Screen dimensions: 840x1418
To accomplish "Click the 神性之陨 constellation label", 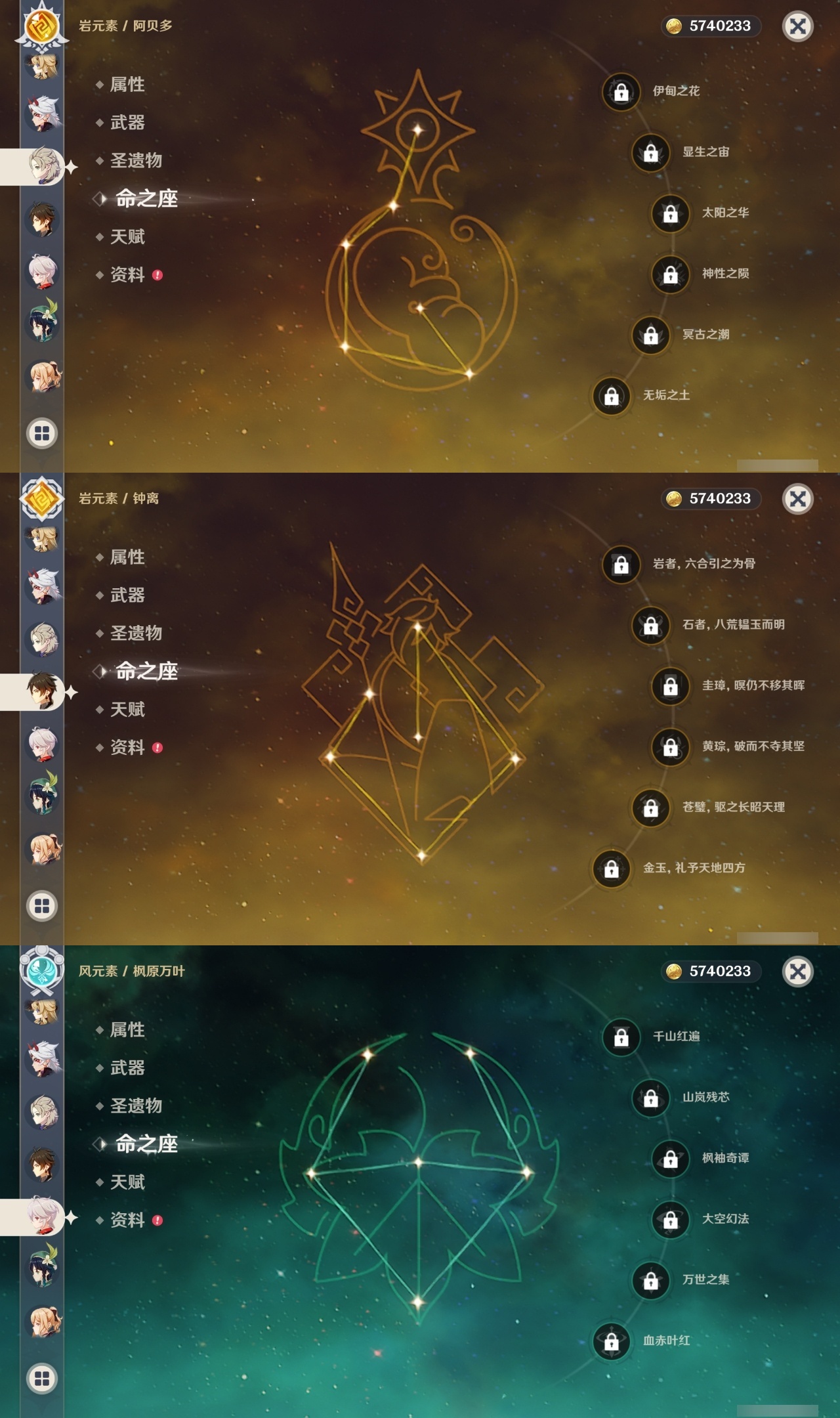I will pyautogui.click(x=725, y=273).
